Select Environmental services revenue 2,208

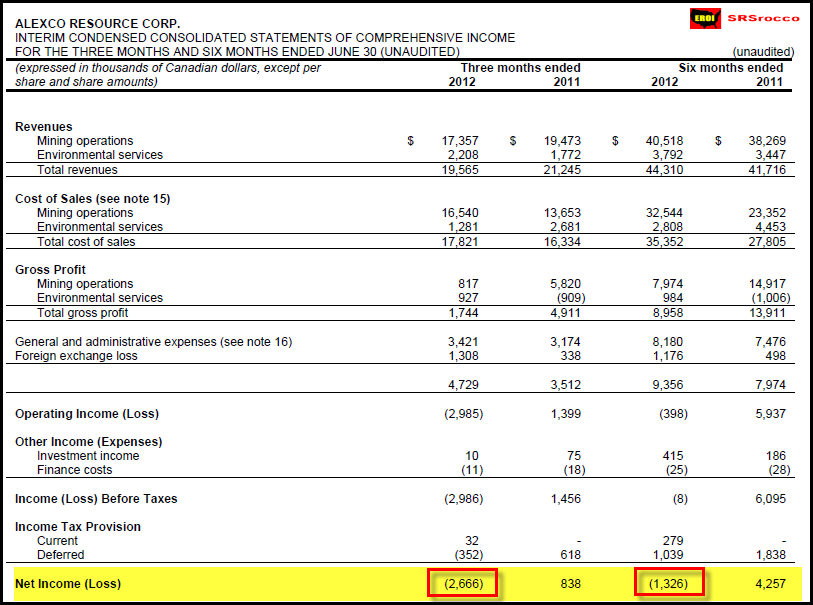click(463, 155)
